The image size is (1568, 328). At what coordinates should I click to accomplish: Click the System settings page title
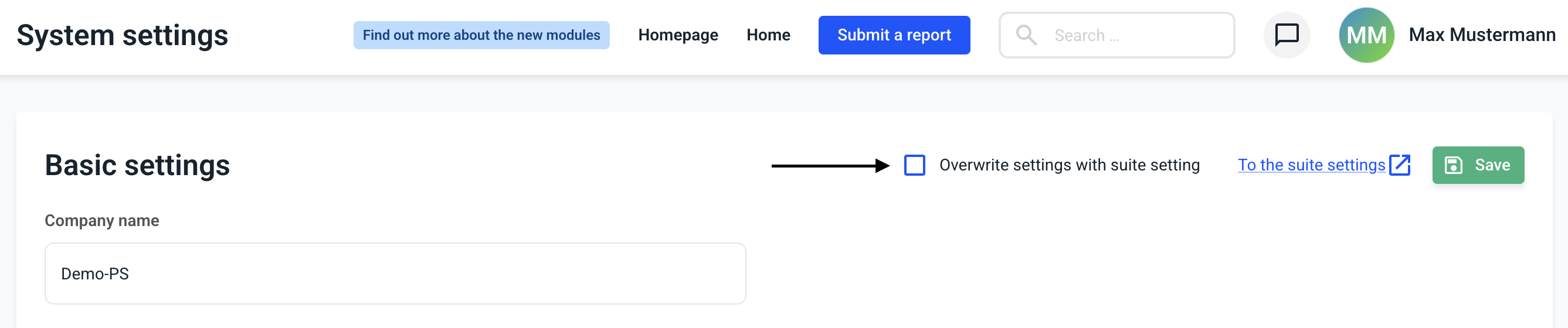[123, 35]
